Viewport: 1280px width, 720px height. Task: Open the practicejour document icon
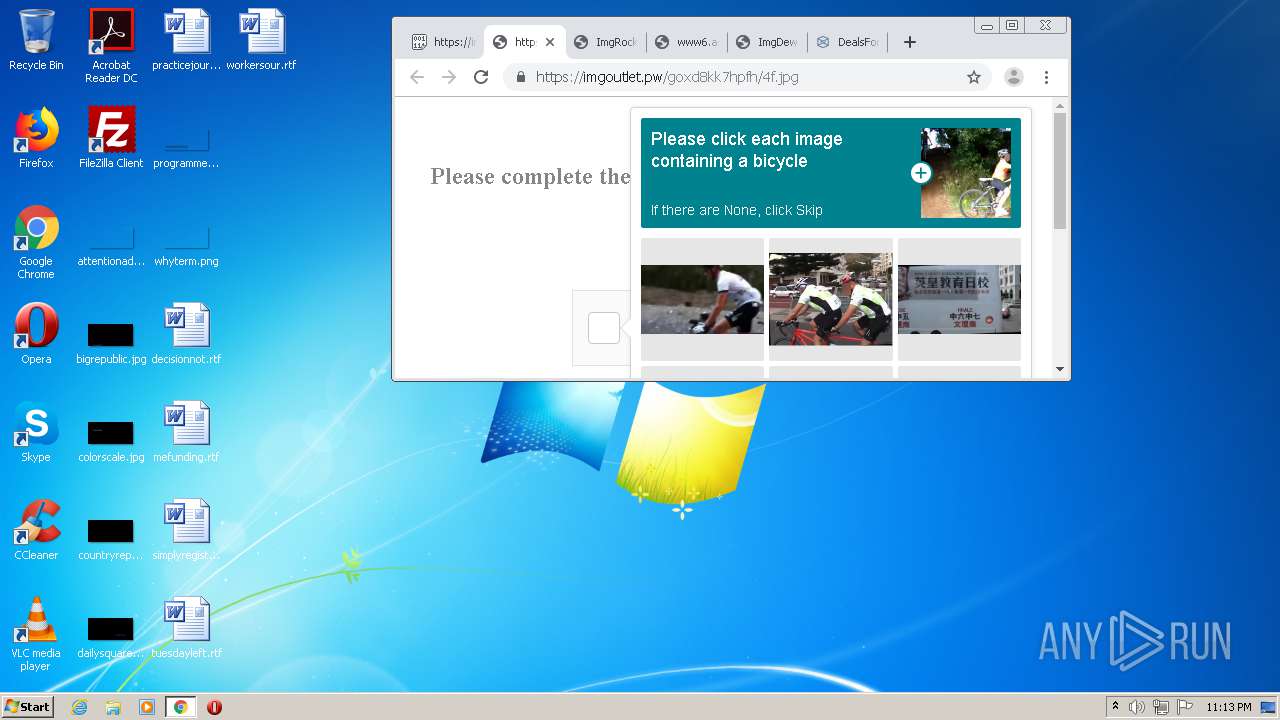point(186,40)
